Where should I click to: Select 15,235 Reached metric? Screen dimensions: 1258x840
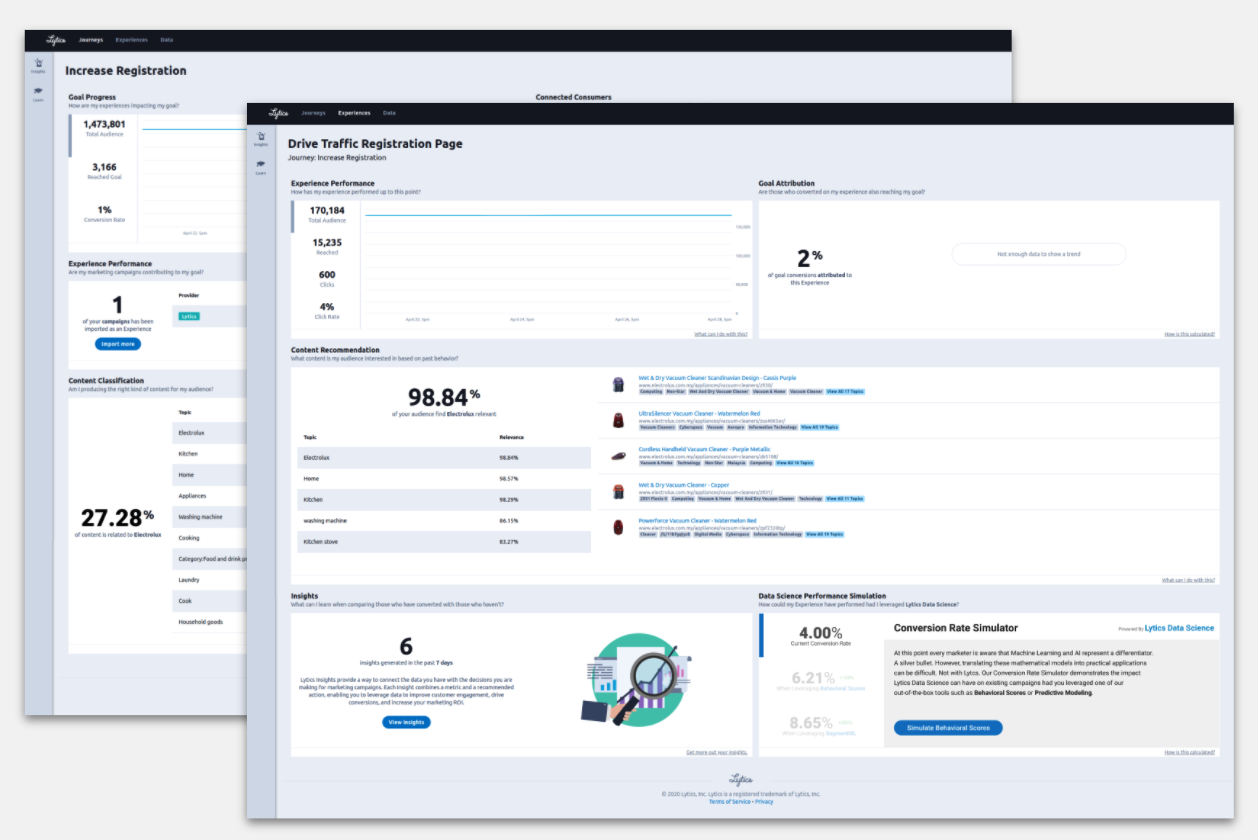click(327, 246)
